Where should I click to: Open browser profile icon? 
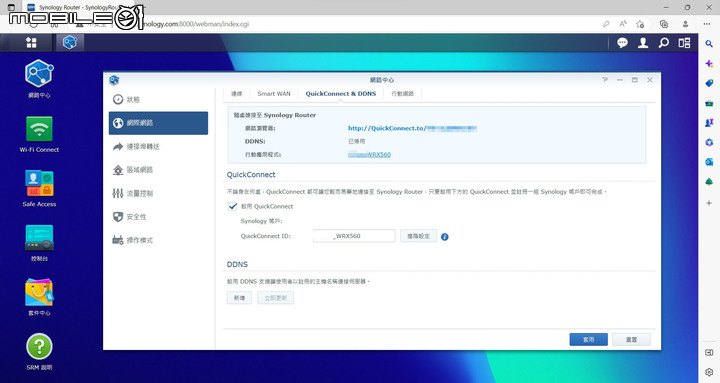(685, 24)
